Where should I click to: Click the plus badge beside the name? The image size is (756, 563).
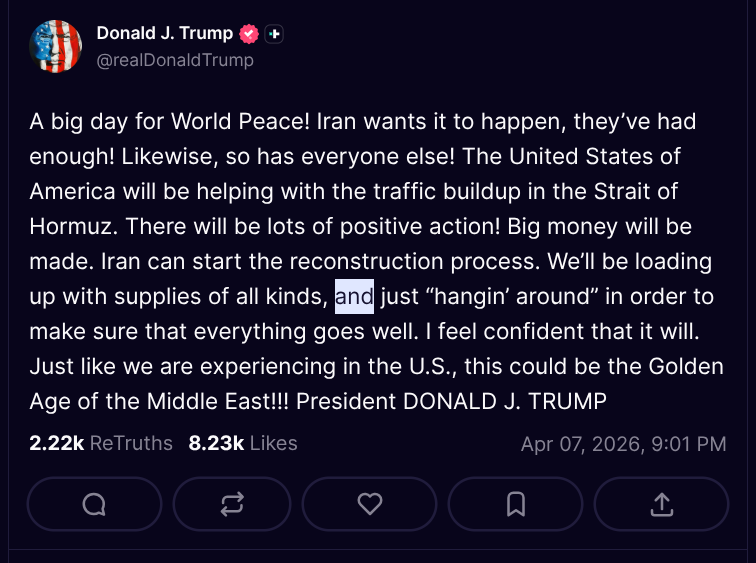coord(275,33)
